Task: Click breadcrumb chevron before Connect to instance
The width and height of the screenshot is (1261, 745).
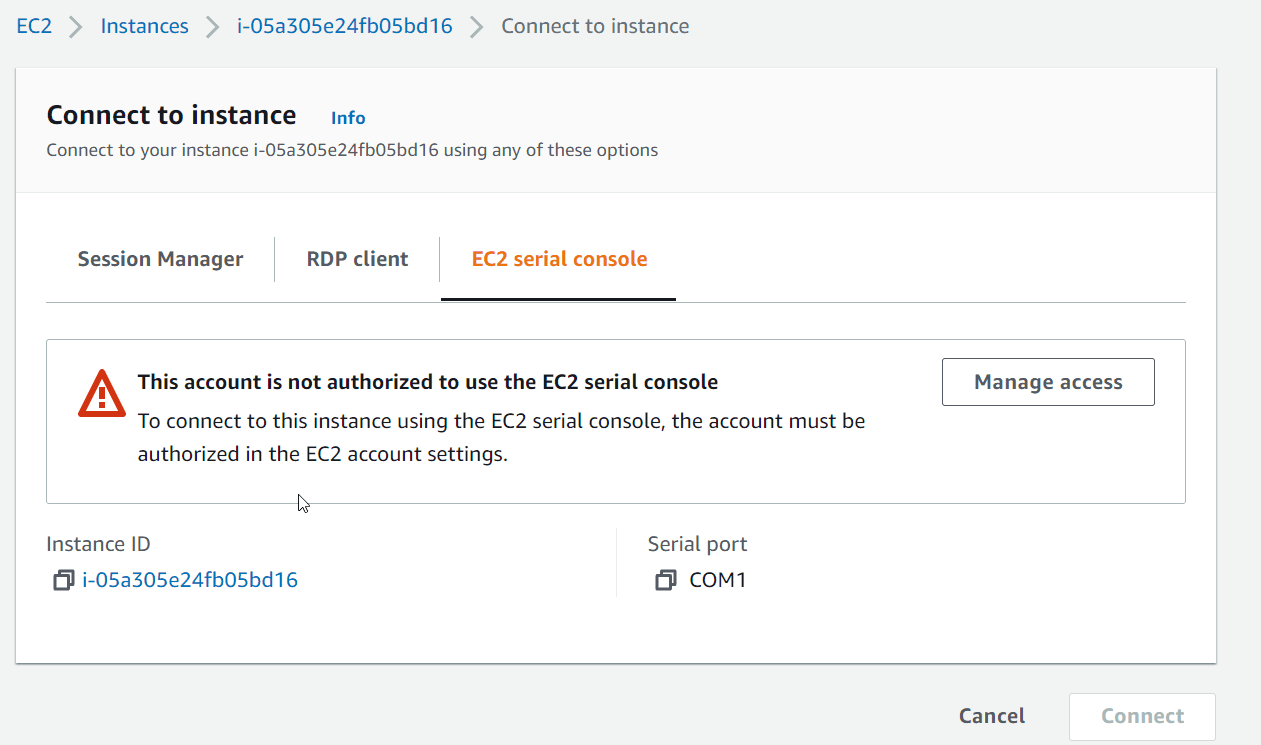Action: (x=477, y=27)
